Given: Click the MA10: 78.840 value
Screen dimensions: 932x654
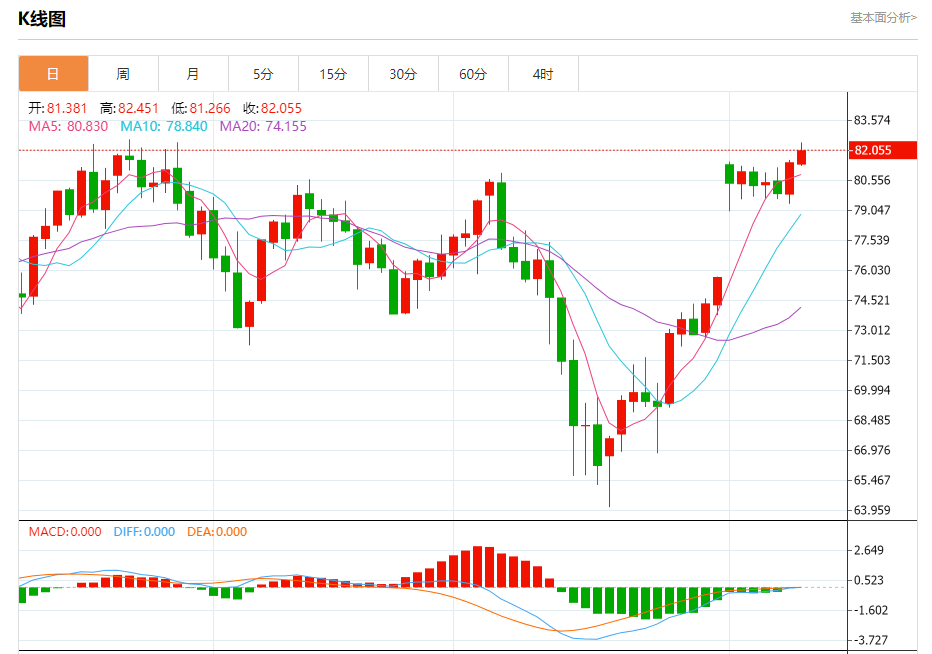Looking at the screenshot, I should tap(163, 126).
